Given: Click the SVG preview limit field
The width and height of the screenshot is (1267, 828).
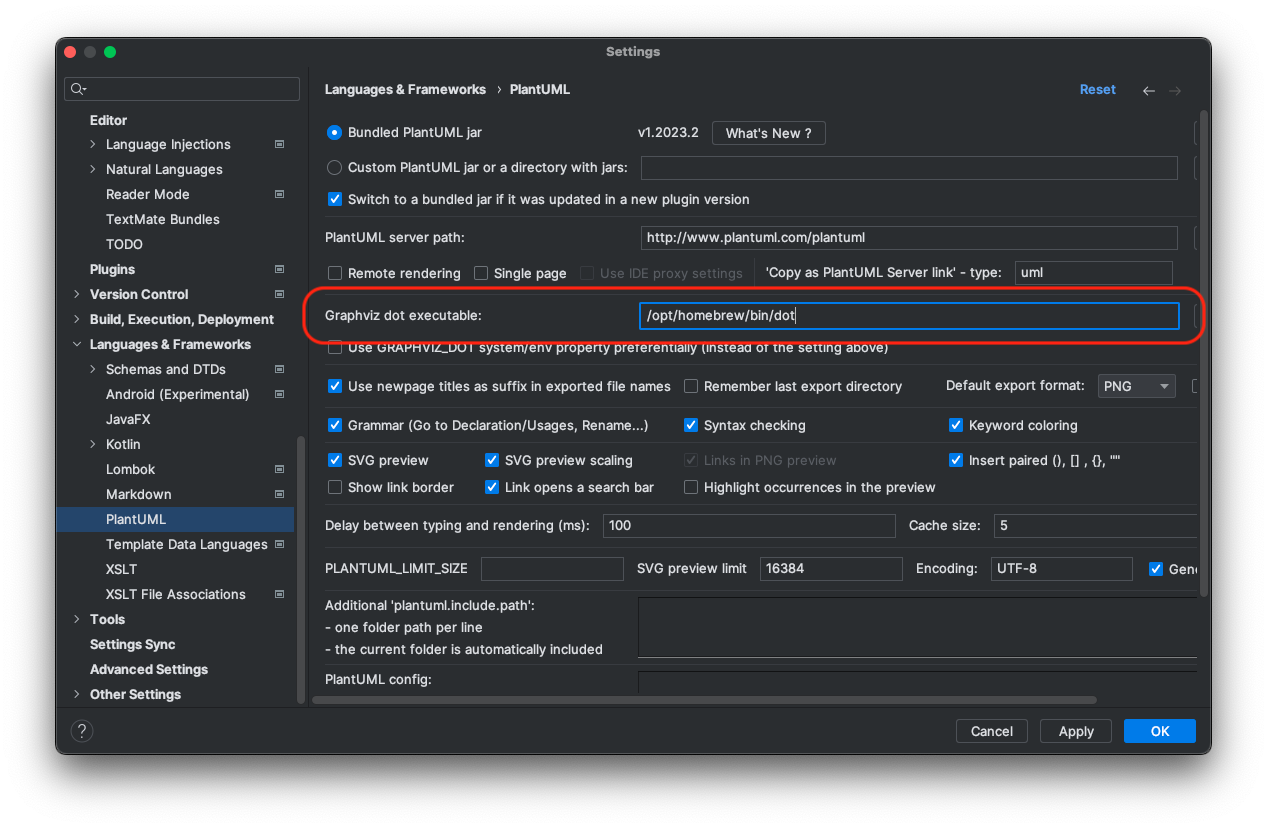Looking at the screenshot, I should [831, 569].
